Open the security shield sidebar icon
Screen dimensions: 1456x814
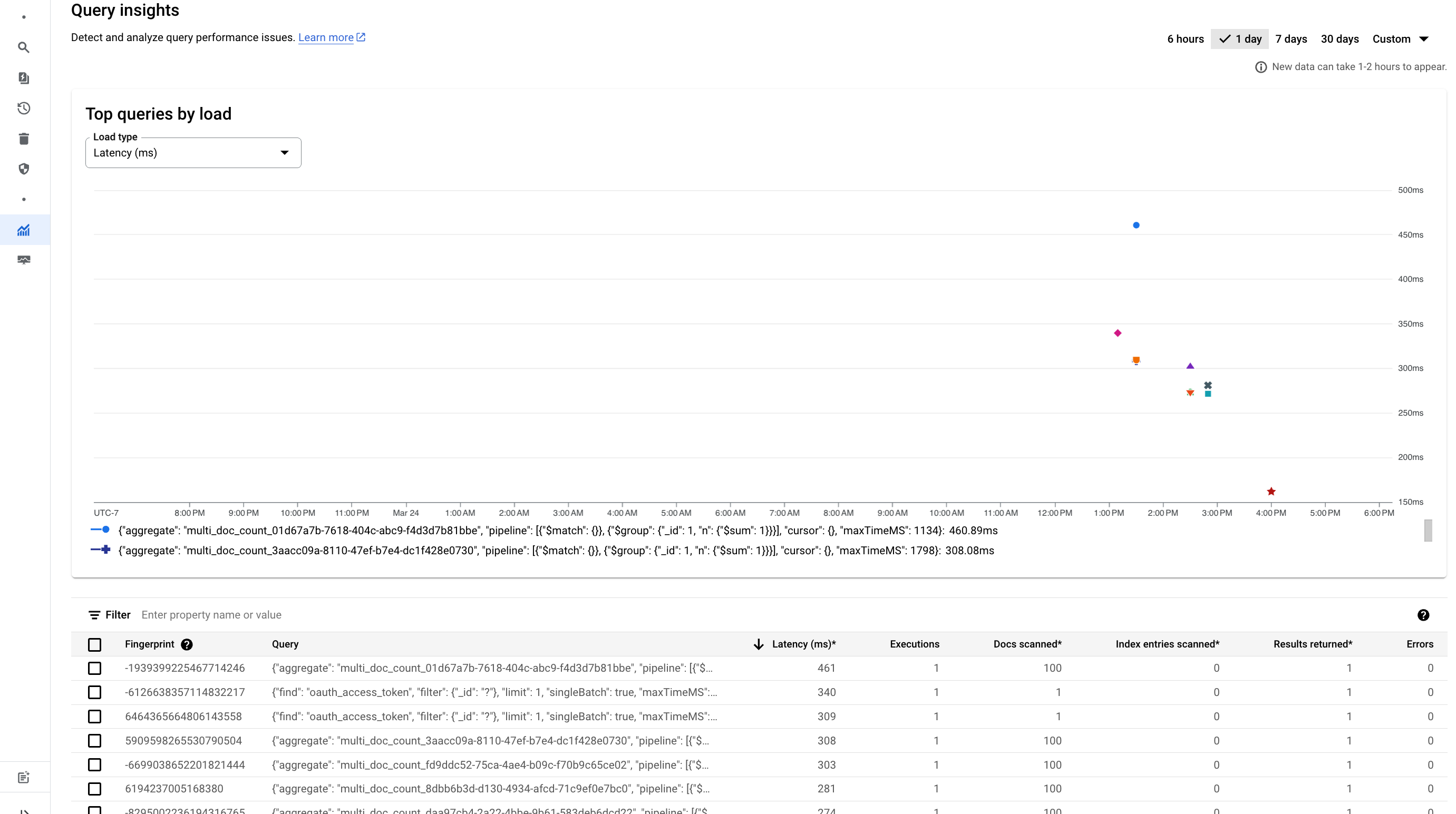pyautogui.click(x=24, y=169)
